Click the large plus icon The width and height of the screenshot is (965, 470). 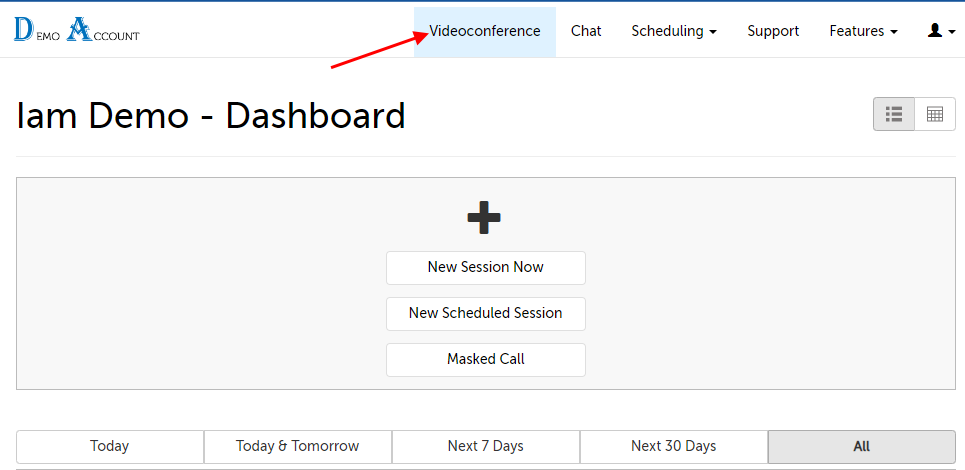pos(484,218)
